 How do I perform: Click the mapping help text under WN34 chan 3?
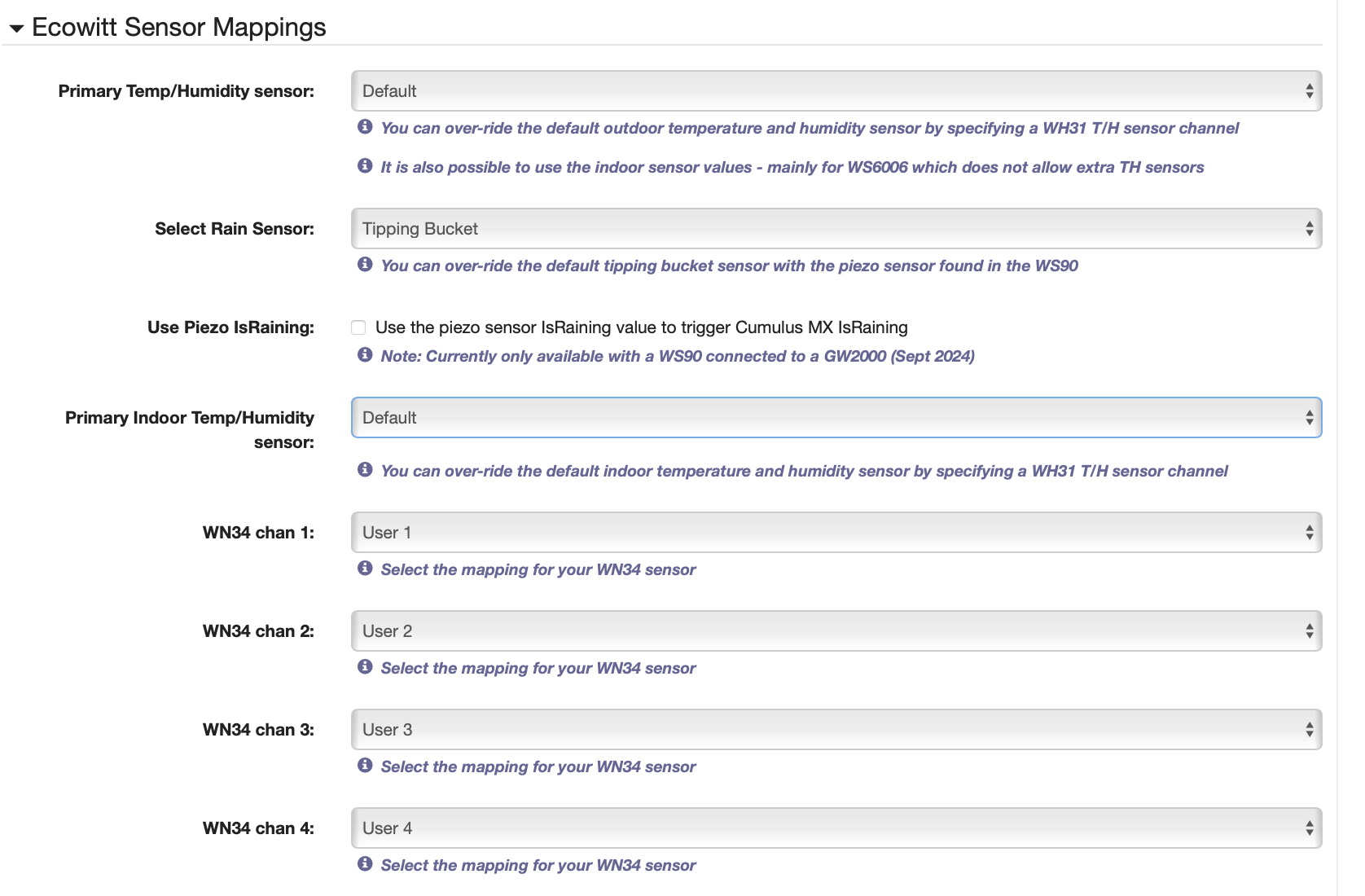tap(538, 767)
